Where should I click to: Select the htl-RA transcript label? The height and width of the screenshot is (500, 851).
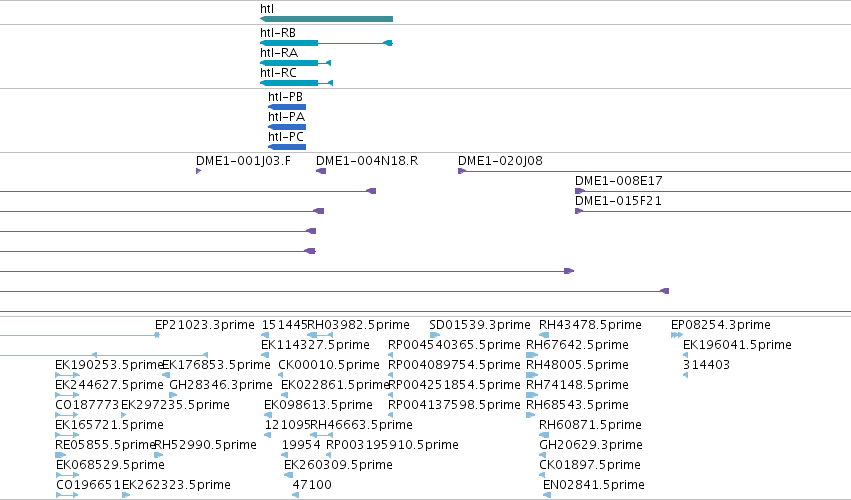[x=279, y=53]
